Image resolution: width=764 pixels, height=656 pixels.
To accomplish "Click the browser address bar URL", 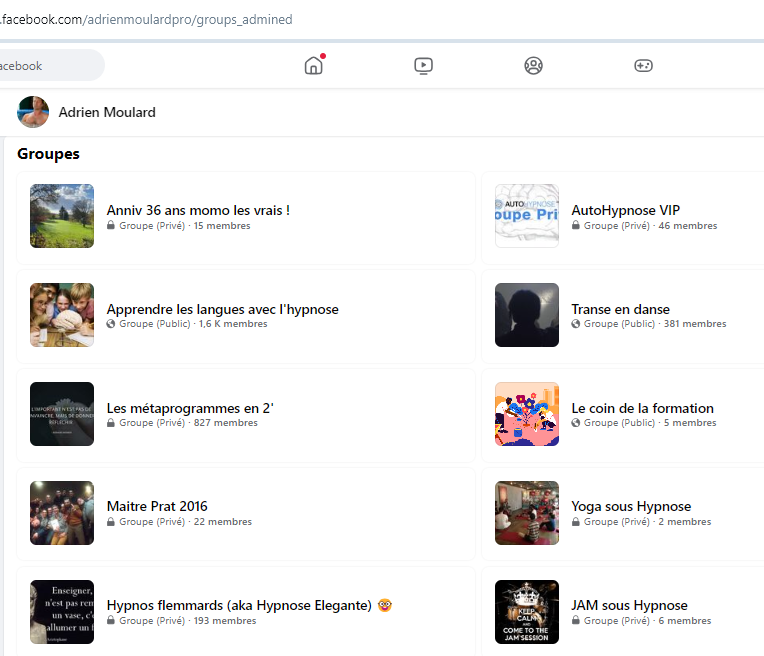I will click(x=150, y=19).
